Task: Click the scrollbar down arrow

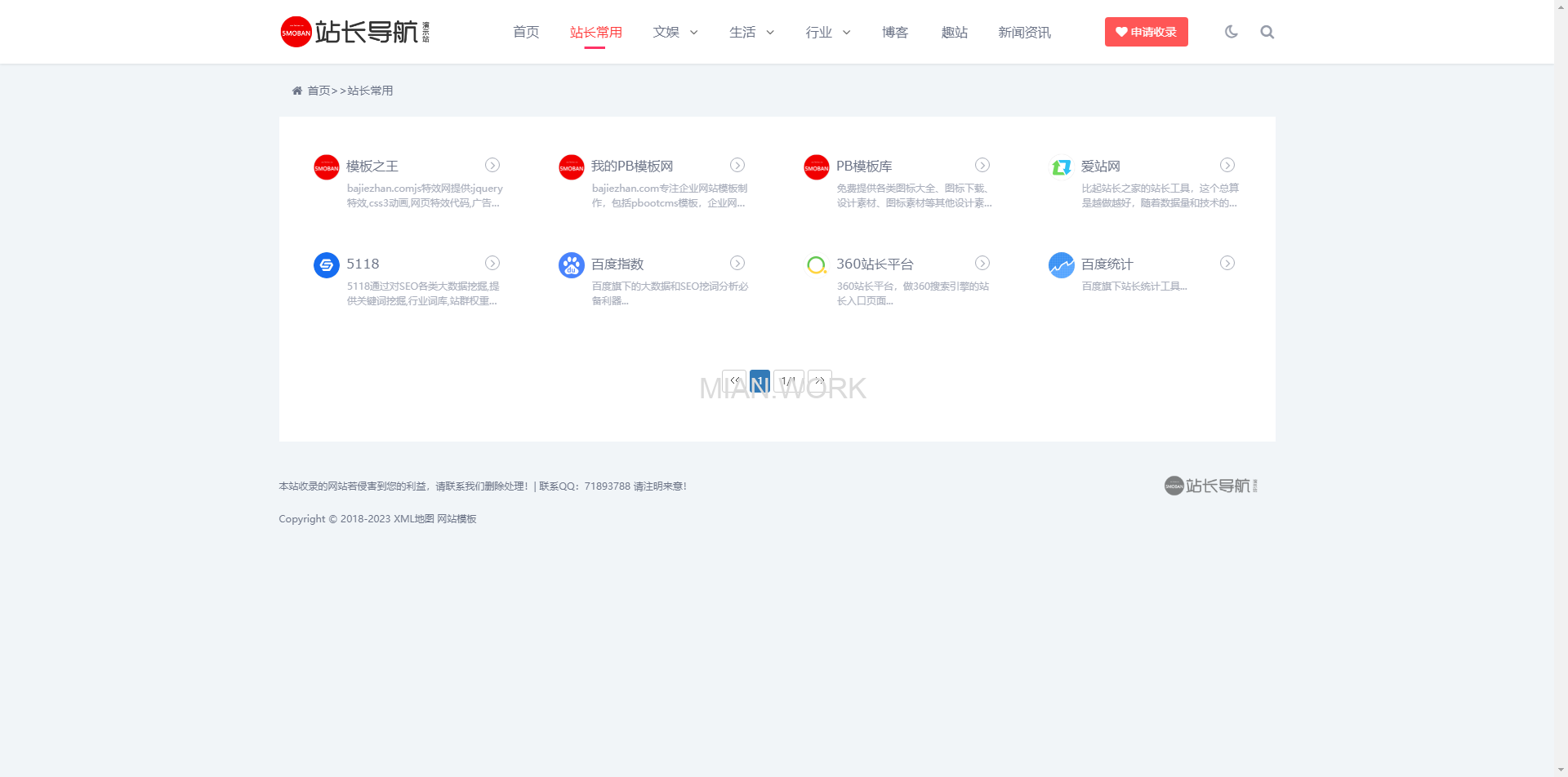Action: pos(1561,770)
